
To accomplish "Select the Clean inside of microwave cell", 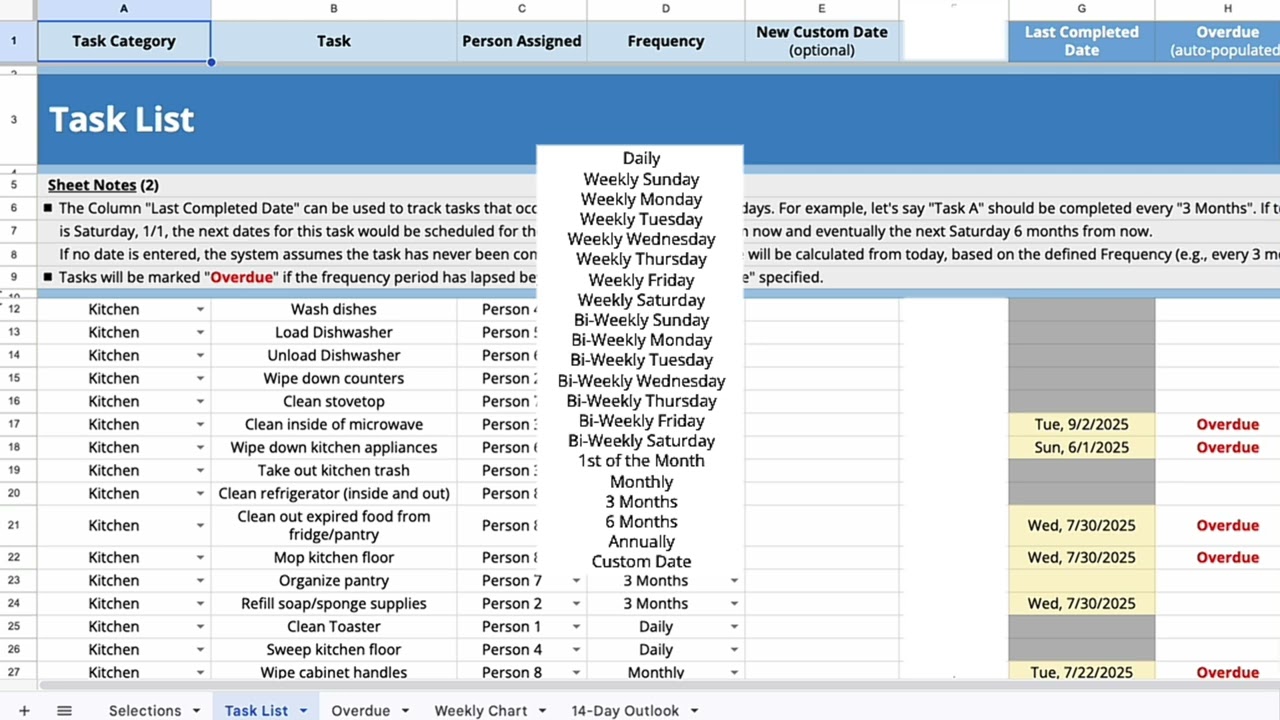I will [334, 424].
